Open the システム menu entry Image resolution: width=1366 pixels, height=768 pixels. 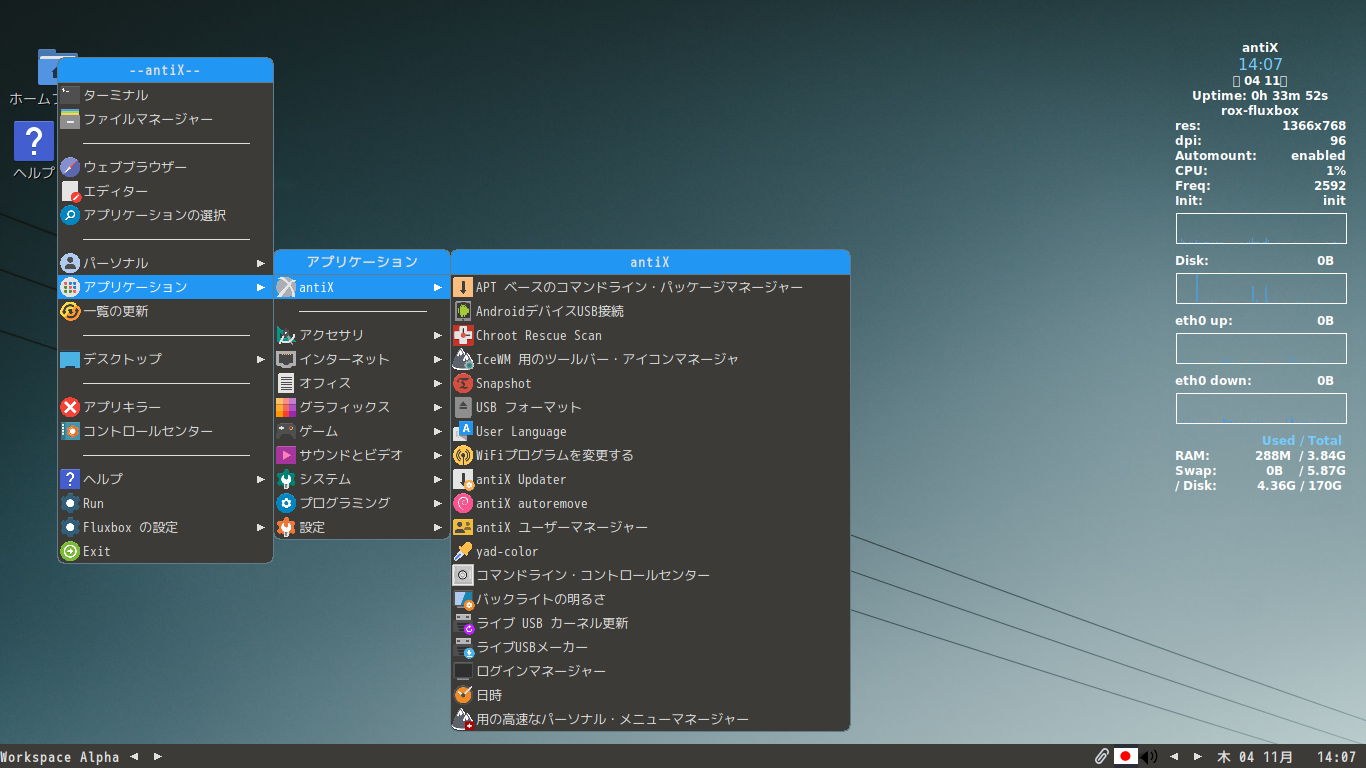pos(362,479)
